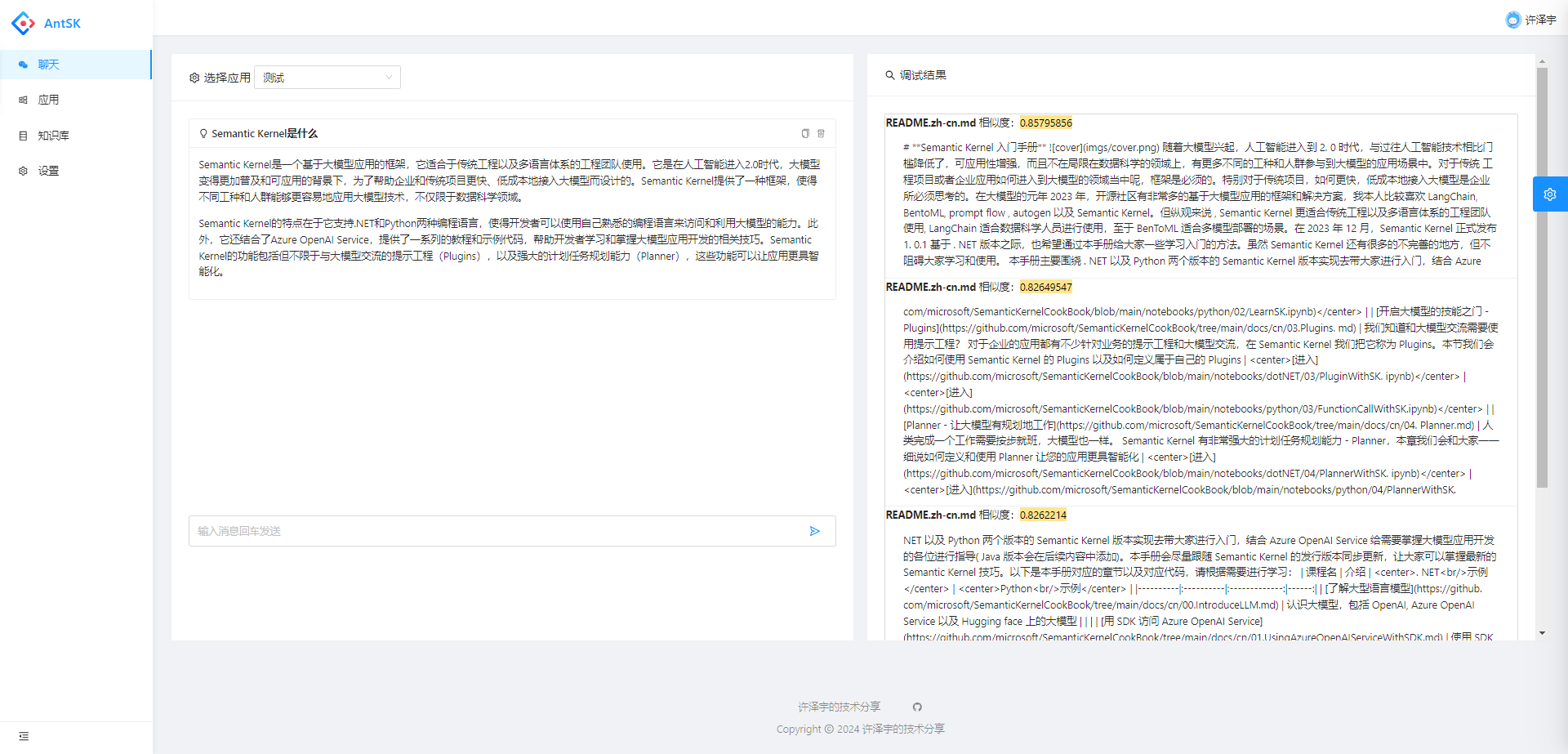Open the floating settings gear on right edge

(x=1551, y=194)
